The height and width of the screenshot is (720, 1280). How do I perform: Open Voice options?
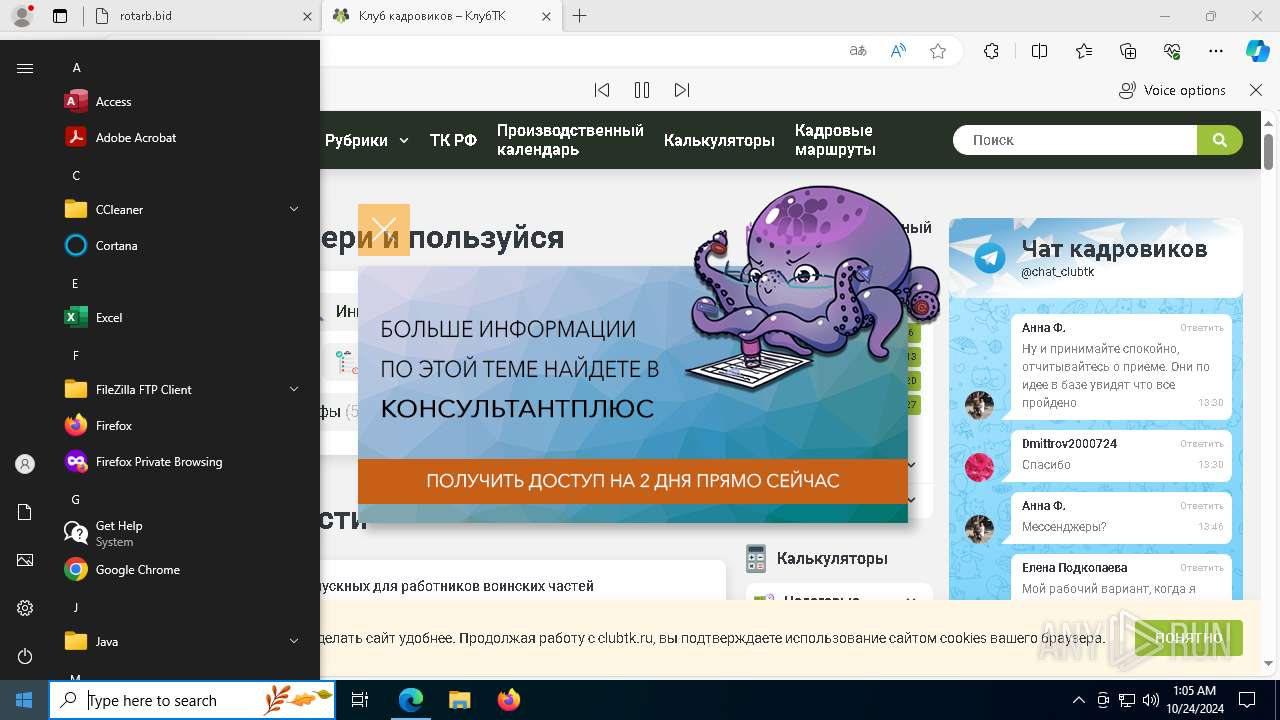[1172, 90]
